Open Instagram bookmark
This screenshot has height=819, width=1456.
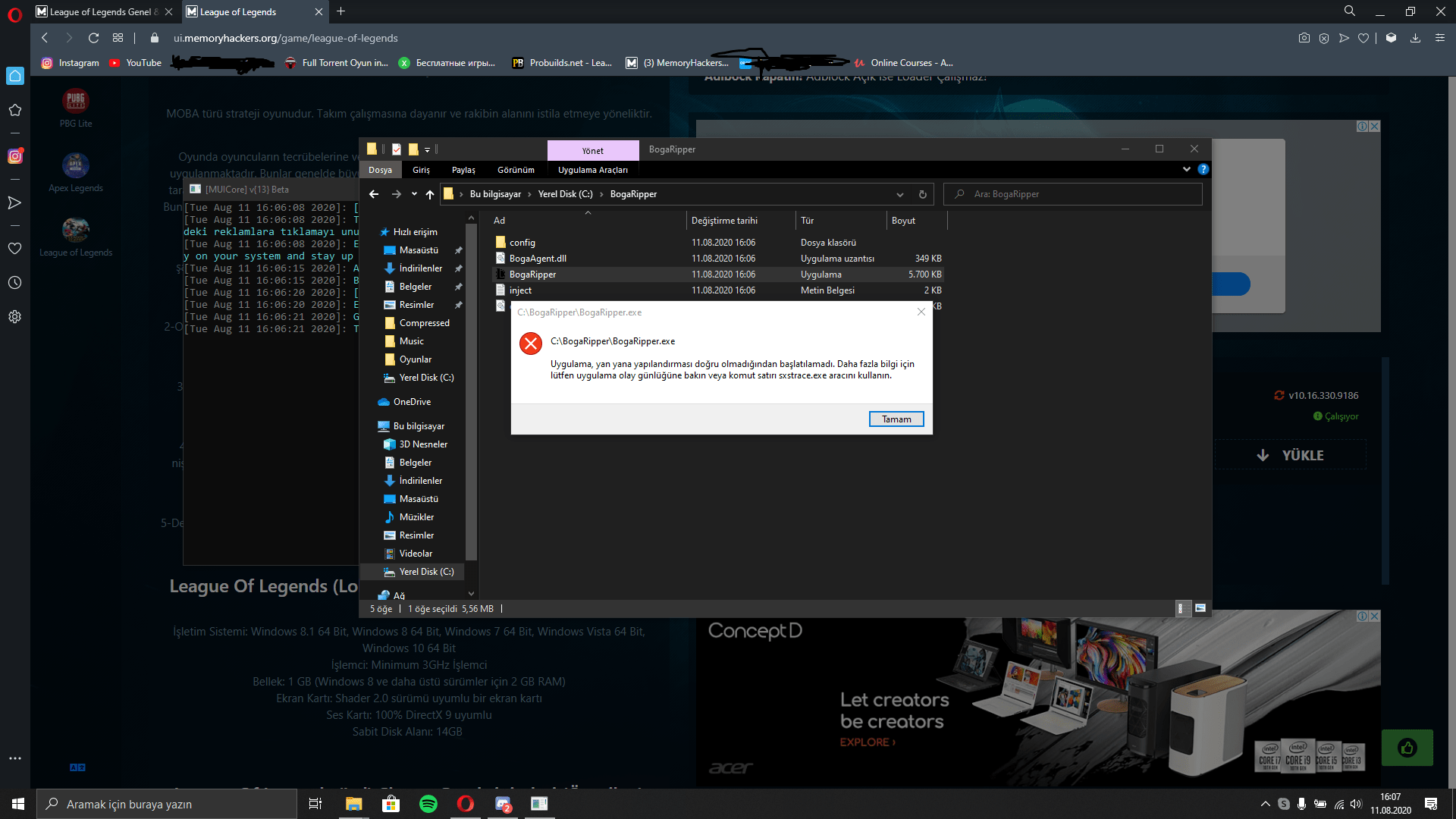click(71, 63)
